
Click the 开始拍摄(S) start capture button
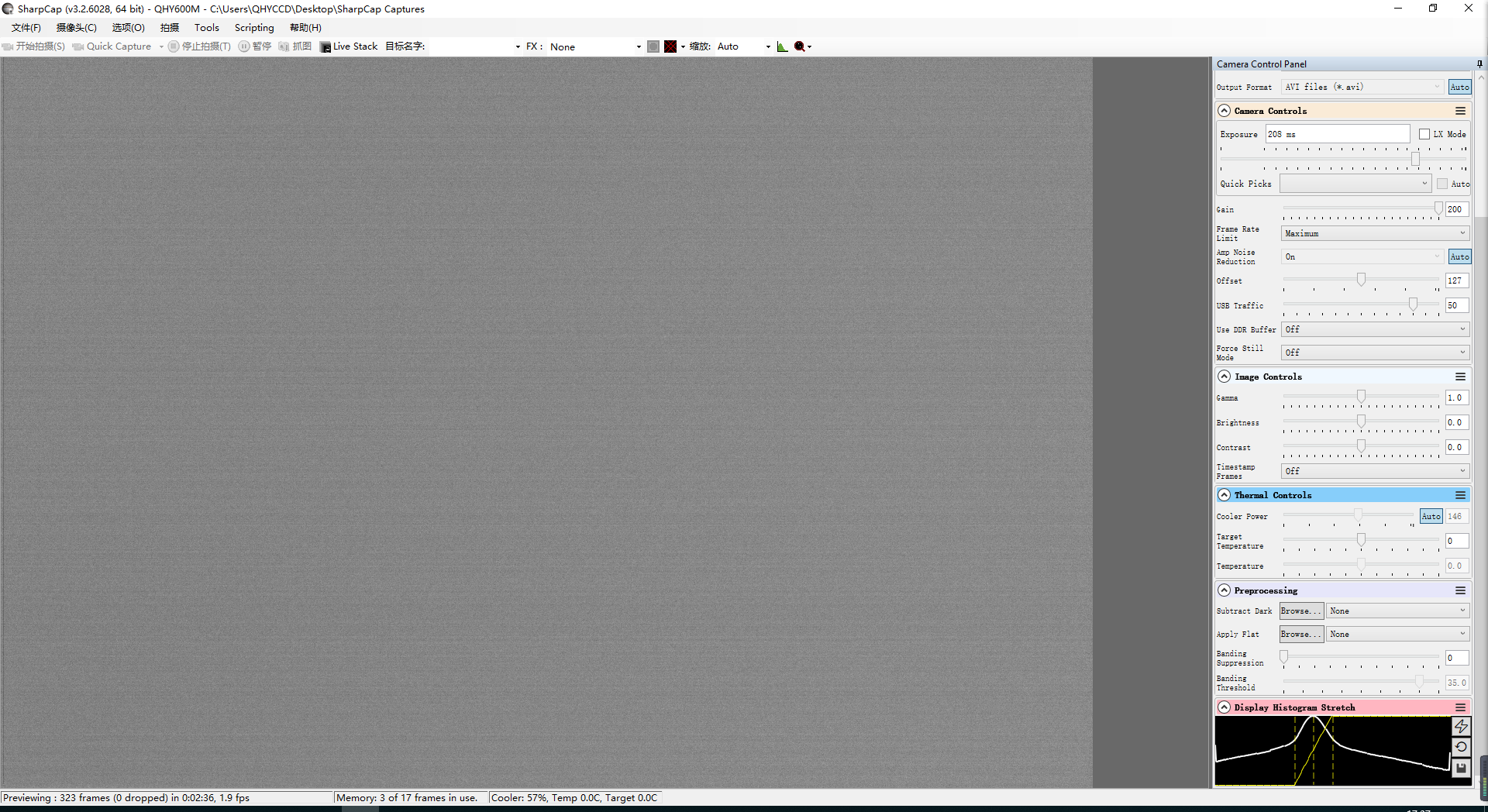pos(34,46)
